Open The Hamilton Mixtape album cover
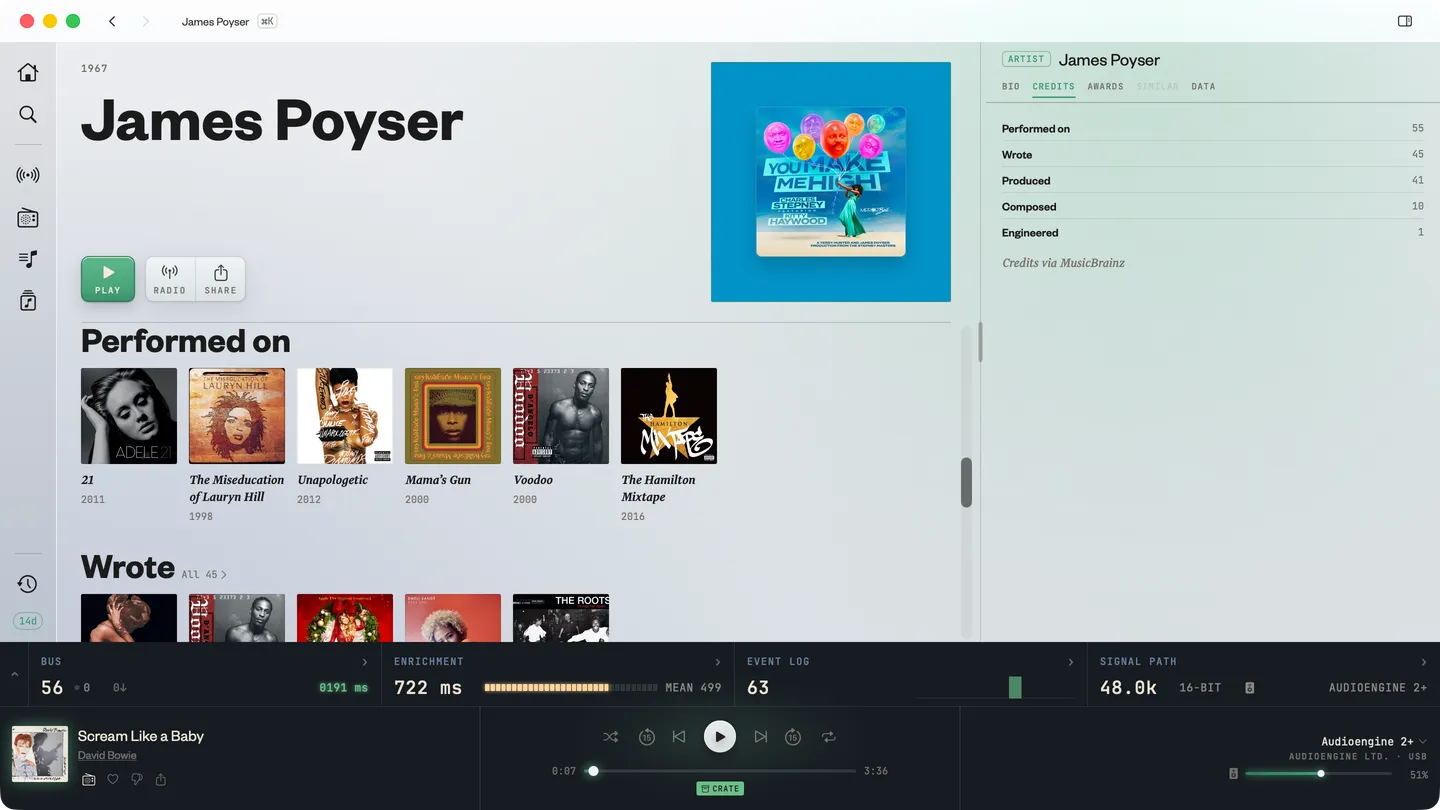Image resolution: width=1440 pixels, height=810 pixels. [x=669, y=416]
